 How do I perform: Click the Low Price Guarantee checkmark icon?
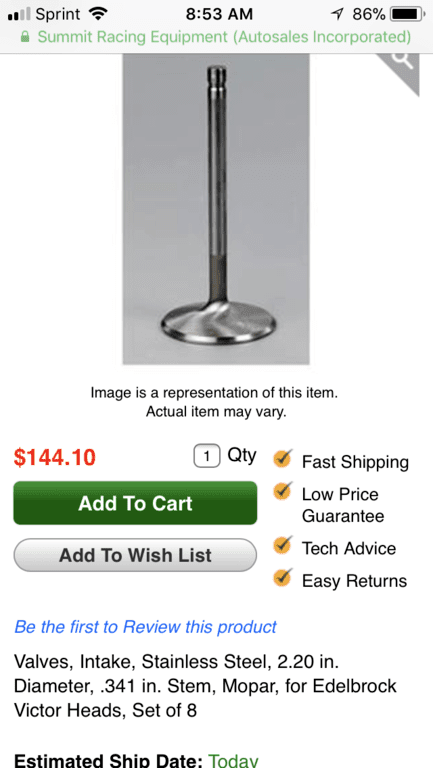[x=282, y=491]
